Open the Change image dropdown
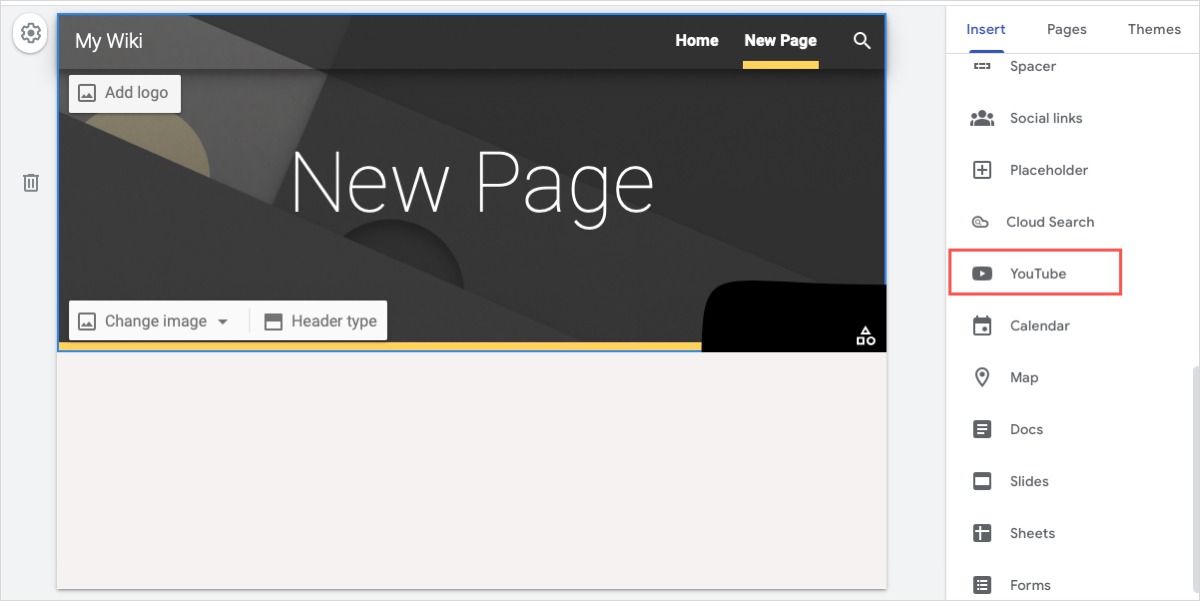 pyautogui.click(x=156, y=320)
